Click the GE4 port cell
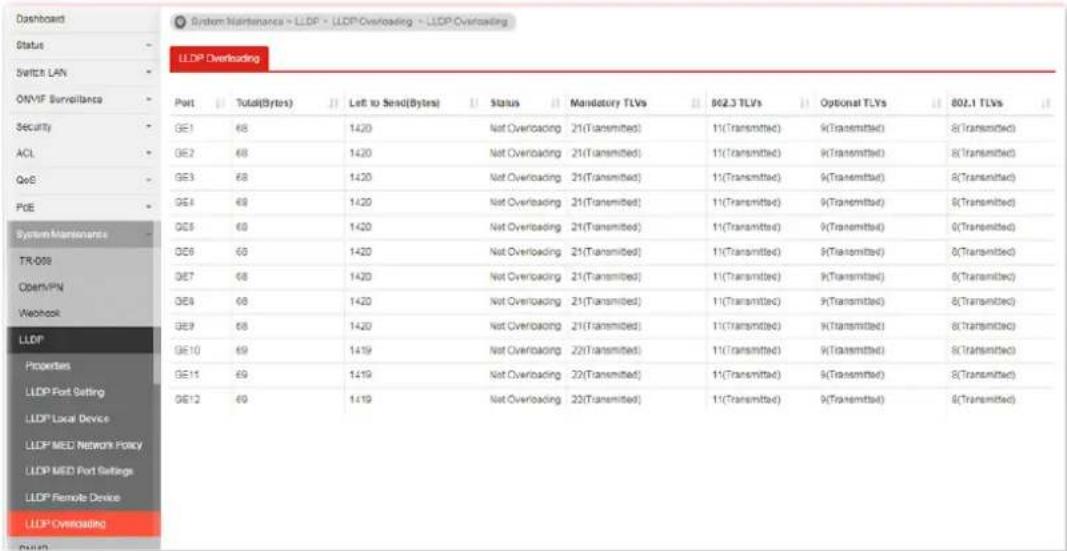1067x551 pixels. (x=182, y=203)
